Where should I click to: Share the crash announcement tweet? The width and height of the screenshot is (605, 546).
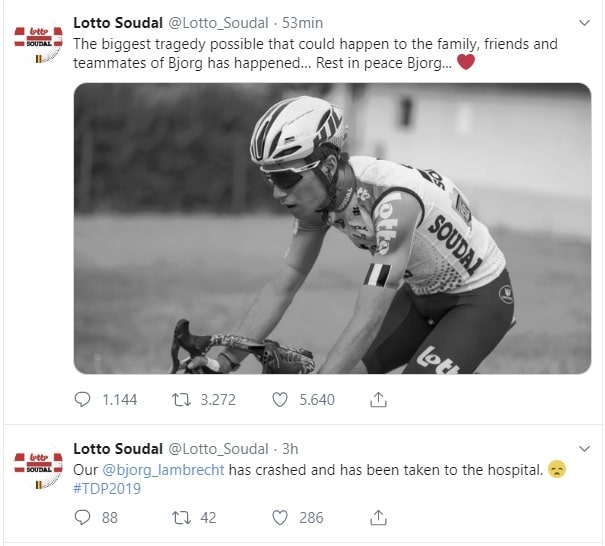(379, 517)
